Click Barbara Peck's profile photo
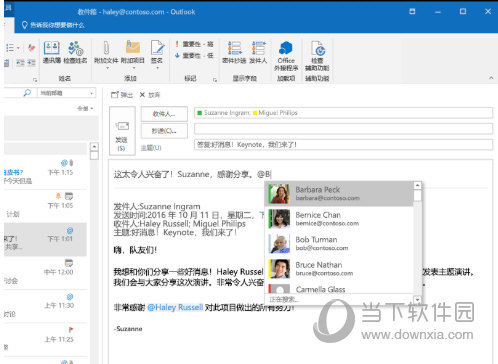This screenshot has width=498, height=364. pos(279,194)
